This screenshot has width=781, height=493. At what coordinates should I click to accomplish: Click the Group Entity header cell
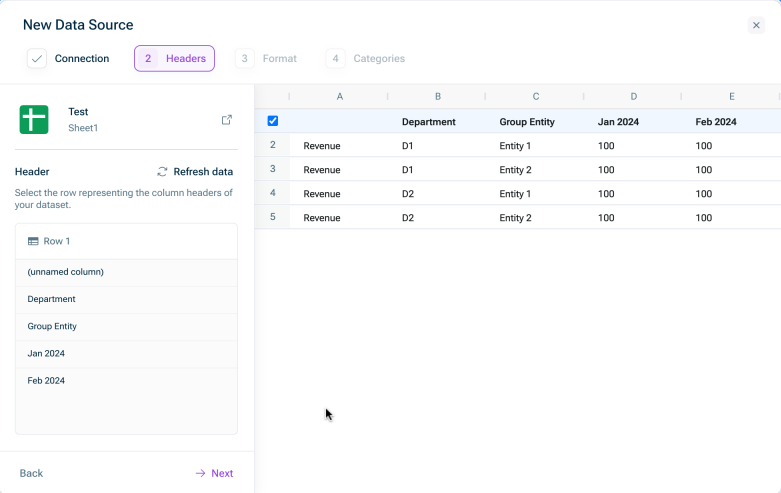[x=527, y=122]
